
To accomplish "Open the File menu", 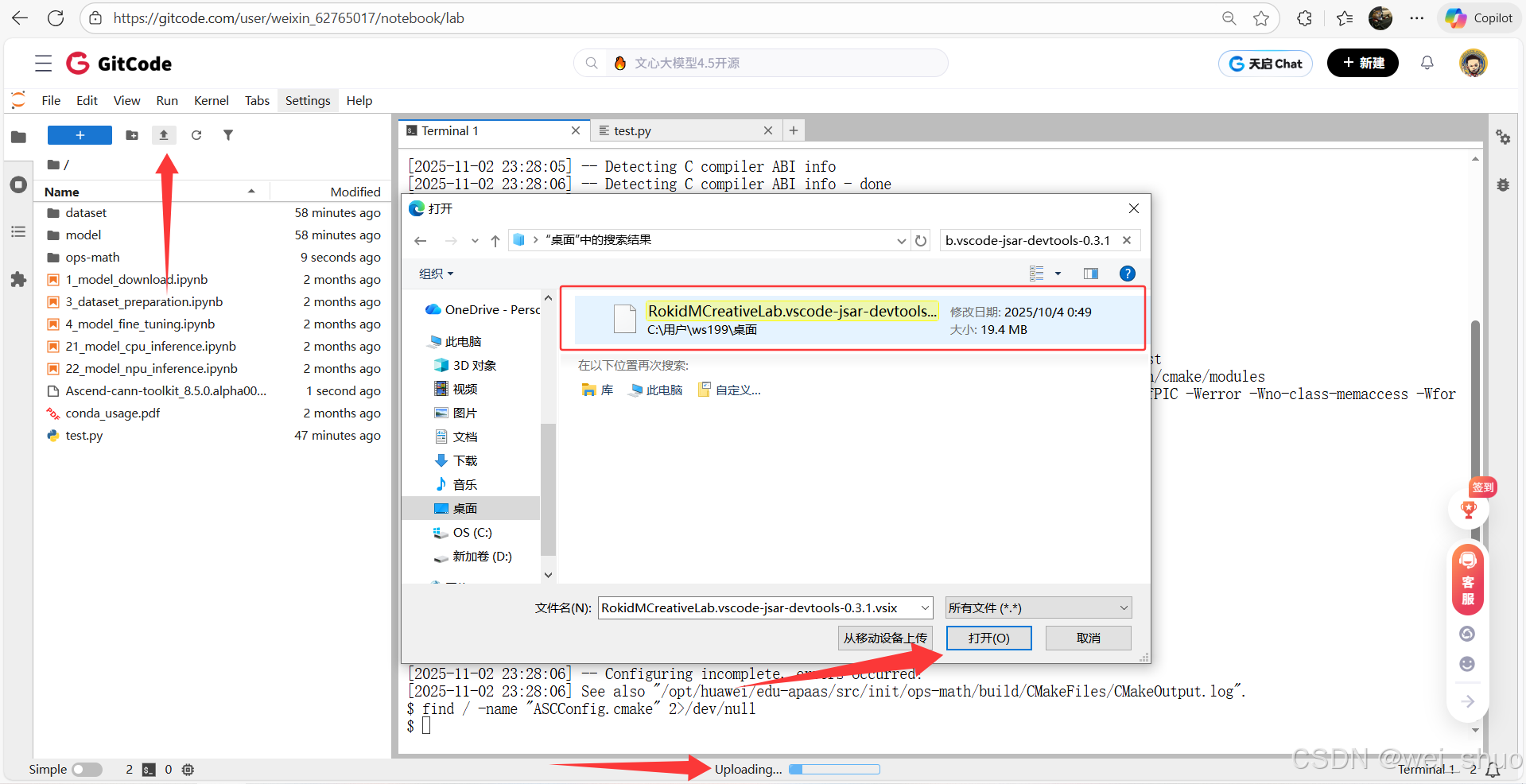I will 51,100.
